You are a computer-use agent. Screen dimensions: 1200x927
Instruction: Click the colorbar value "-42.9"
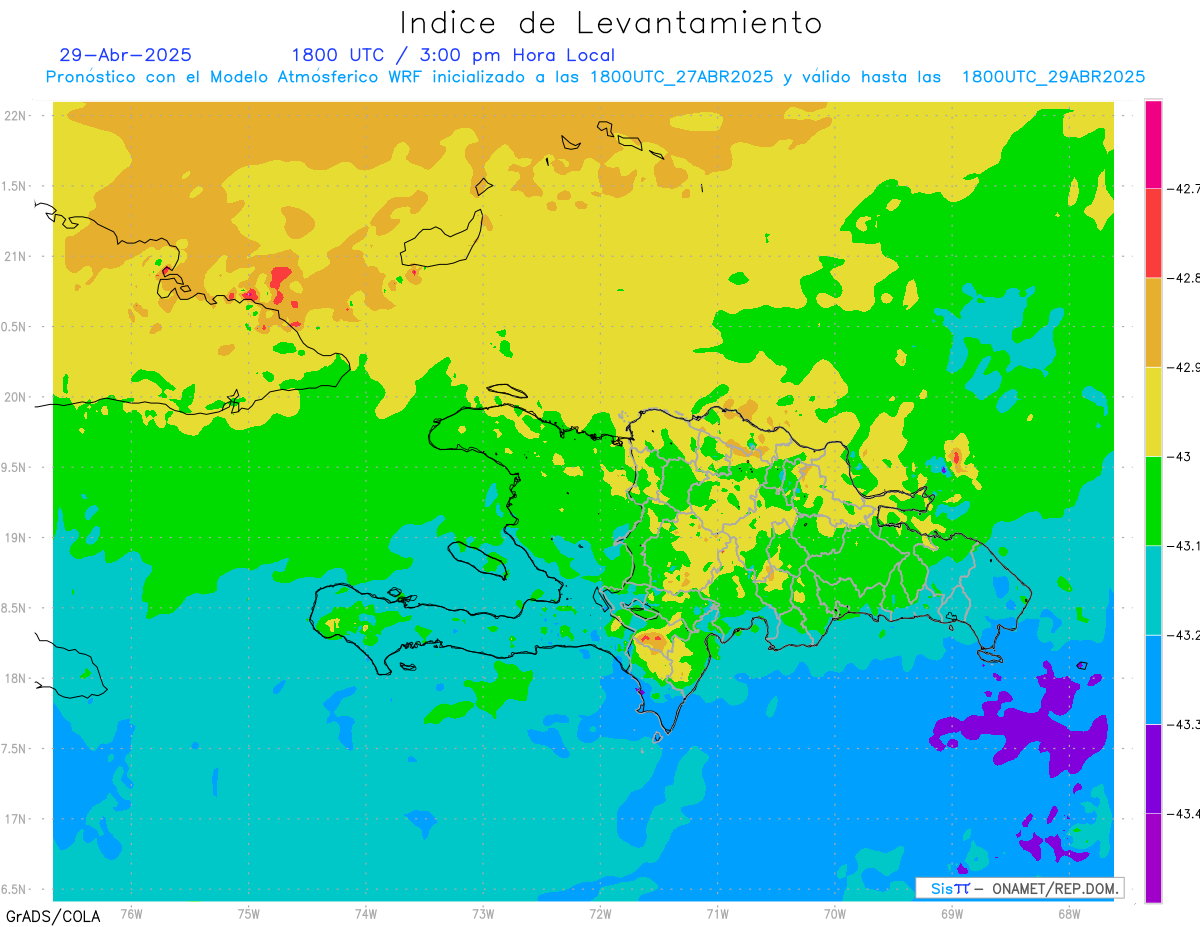pos(1184,367)
